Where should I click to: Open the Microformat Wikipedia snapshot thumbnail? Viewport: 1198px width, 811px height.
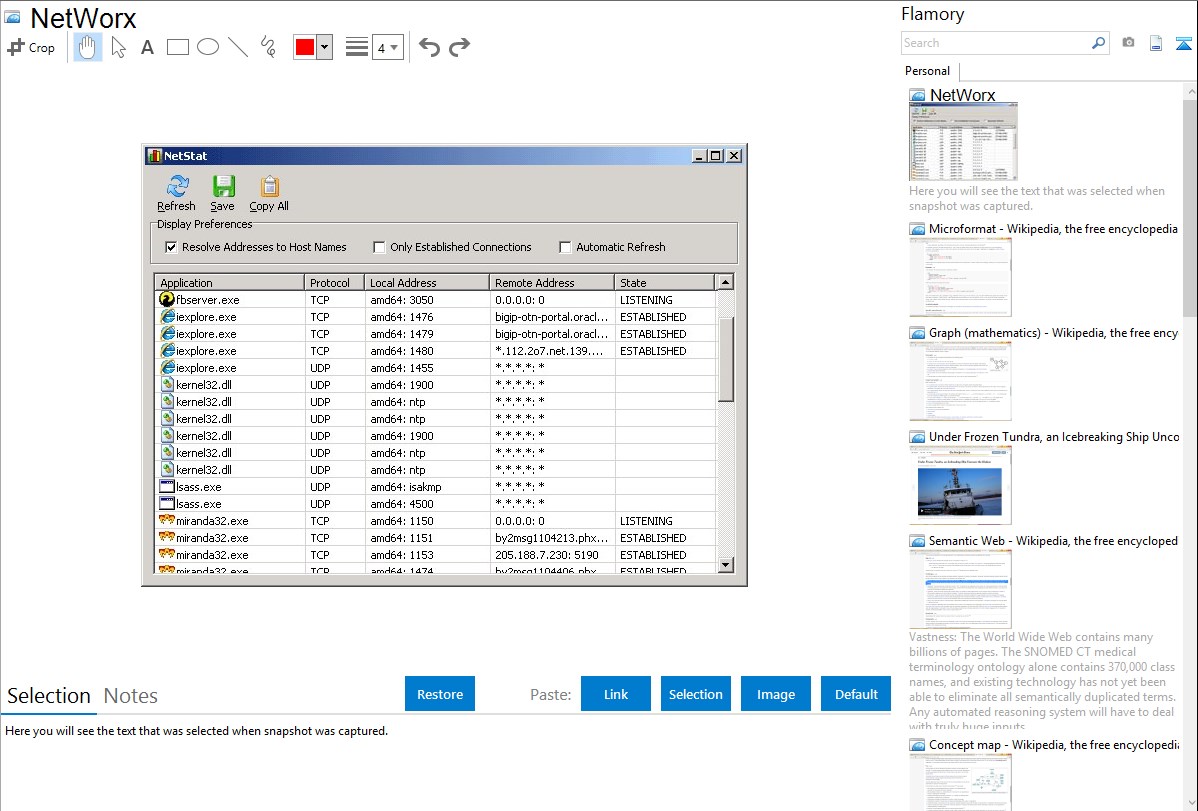(960, 277)
